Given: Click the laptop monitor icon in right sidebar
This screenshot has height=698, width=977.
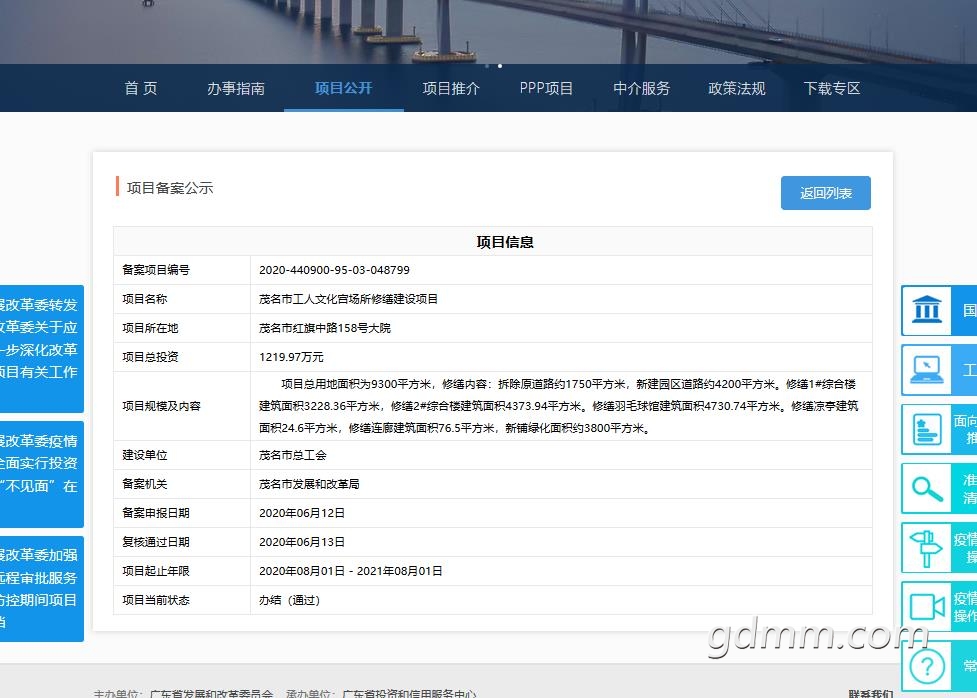Looking at the screenshot, I should point(927,370).
